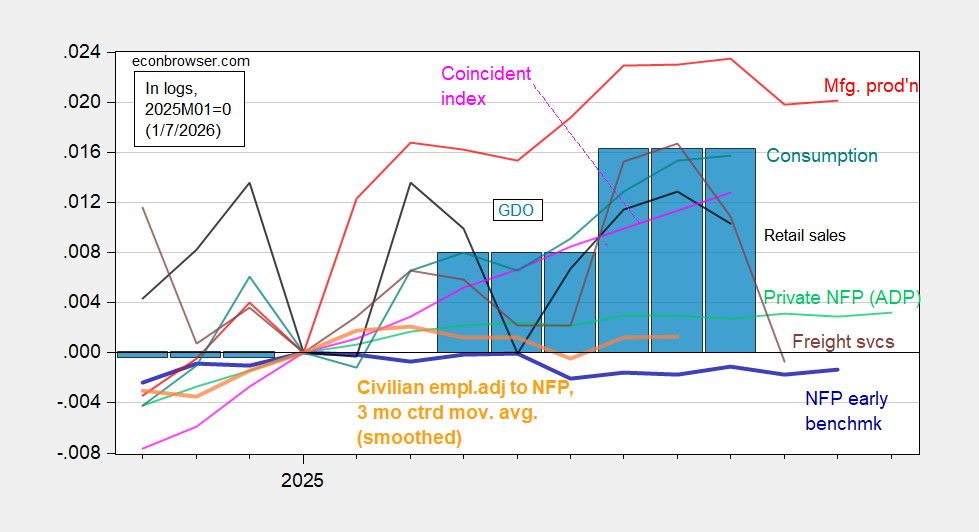This screenshot has height=532, width=979.
Task: Click the Private NFP (ADP) label
Action: coord(840,297)
